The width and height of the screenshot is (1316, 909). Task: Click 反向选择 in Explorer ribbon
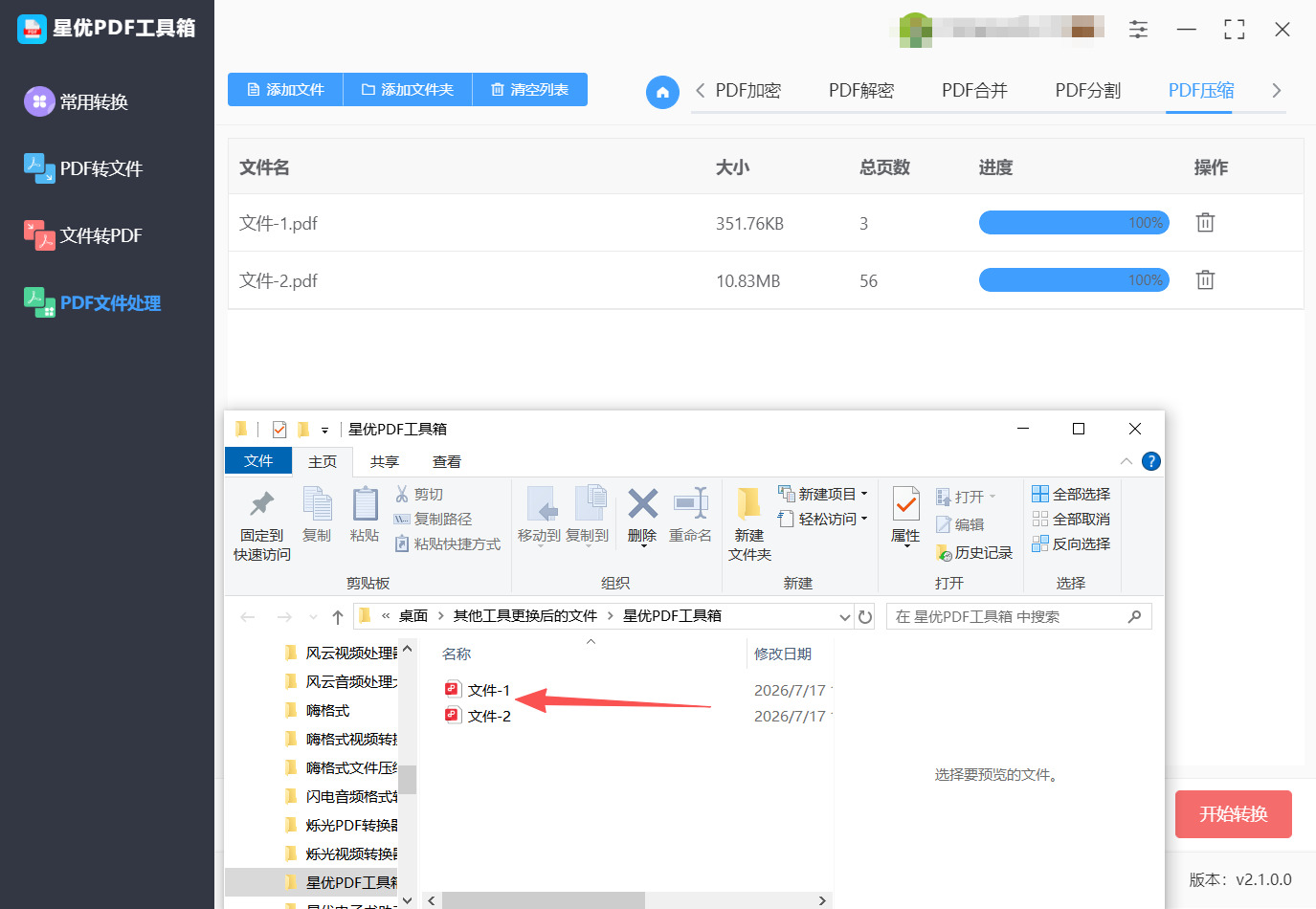pyautogui.click(x=1071, y=544)
